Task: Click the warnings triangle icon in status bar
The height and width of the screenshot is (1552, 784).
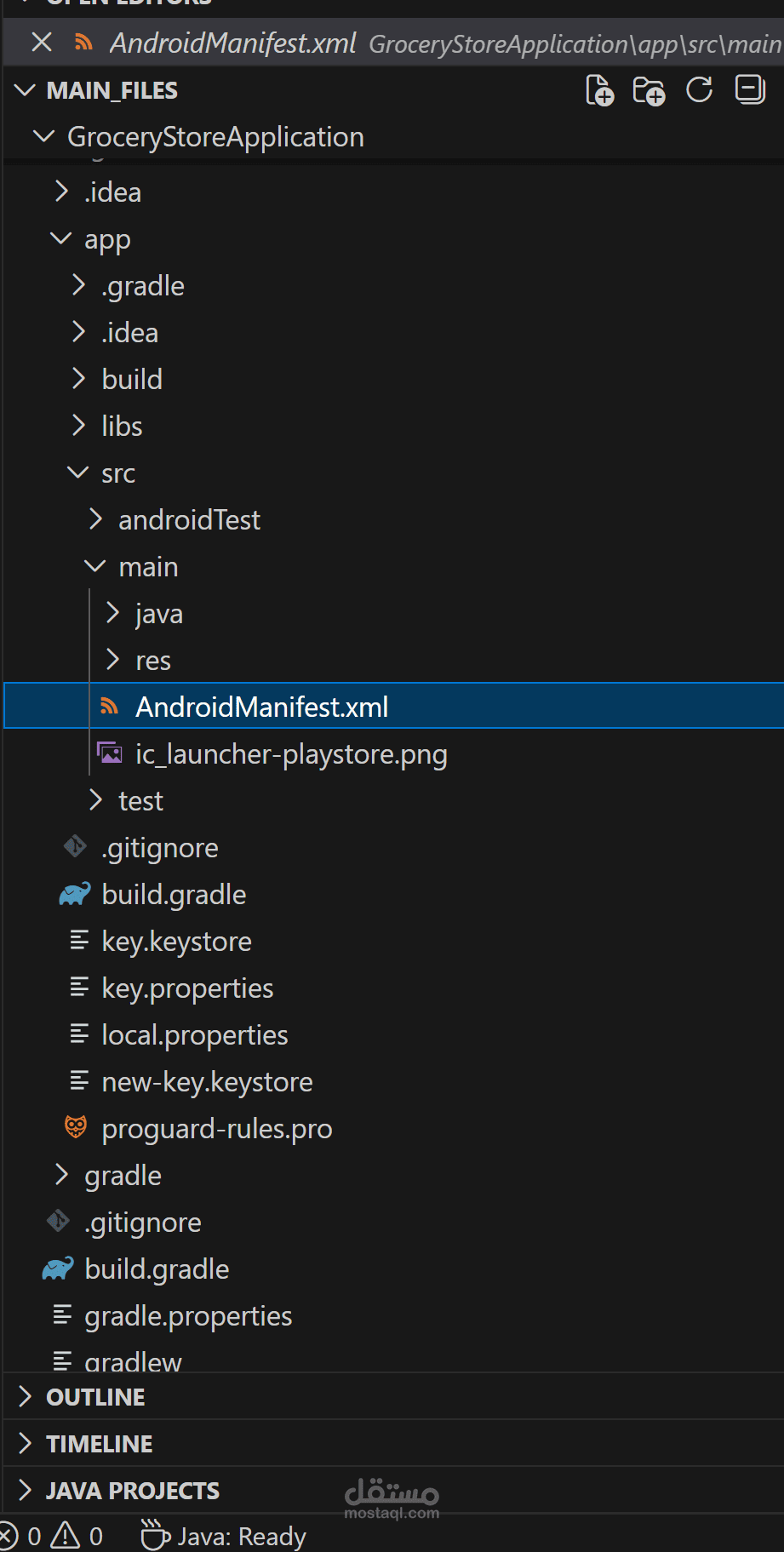Action: coord(66,1536)
